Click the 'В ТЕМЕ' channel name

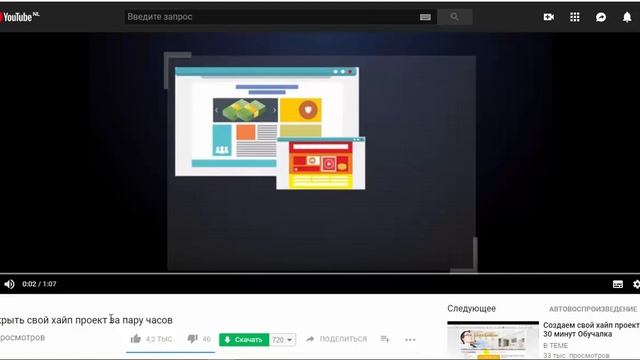coord(556,345)
